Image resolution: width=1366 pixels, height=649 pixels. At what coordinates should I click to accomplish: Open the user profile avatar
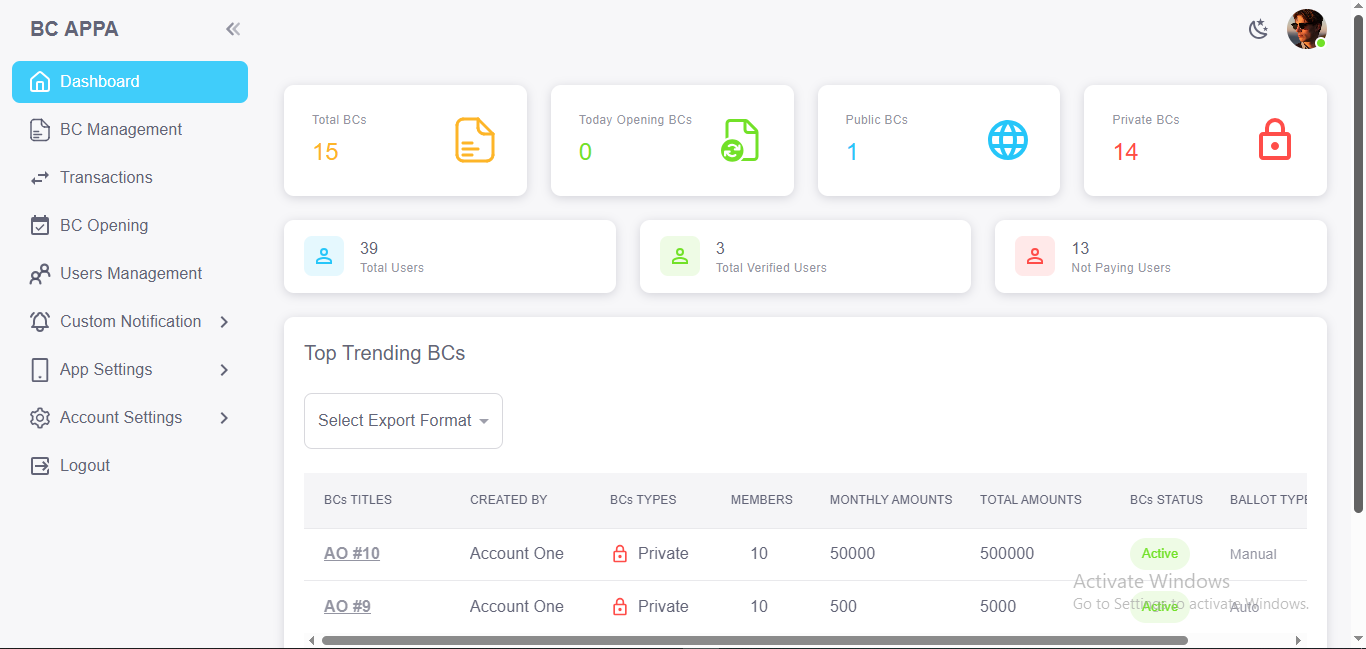[x=1306, y=29]
